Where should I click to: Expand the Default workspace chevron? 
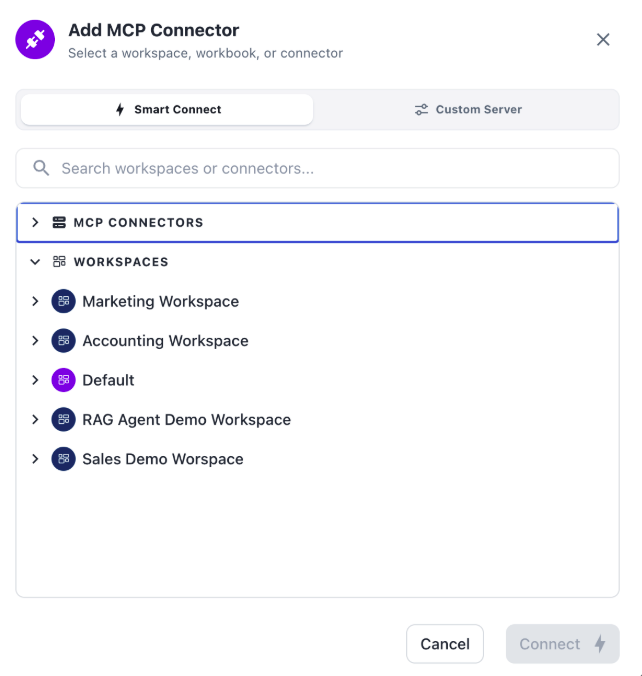click(35, 380)
